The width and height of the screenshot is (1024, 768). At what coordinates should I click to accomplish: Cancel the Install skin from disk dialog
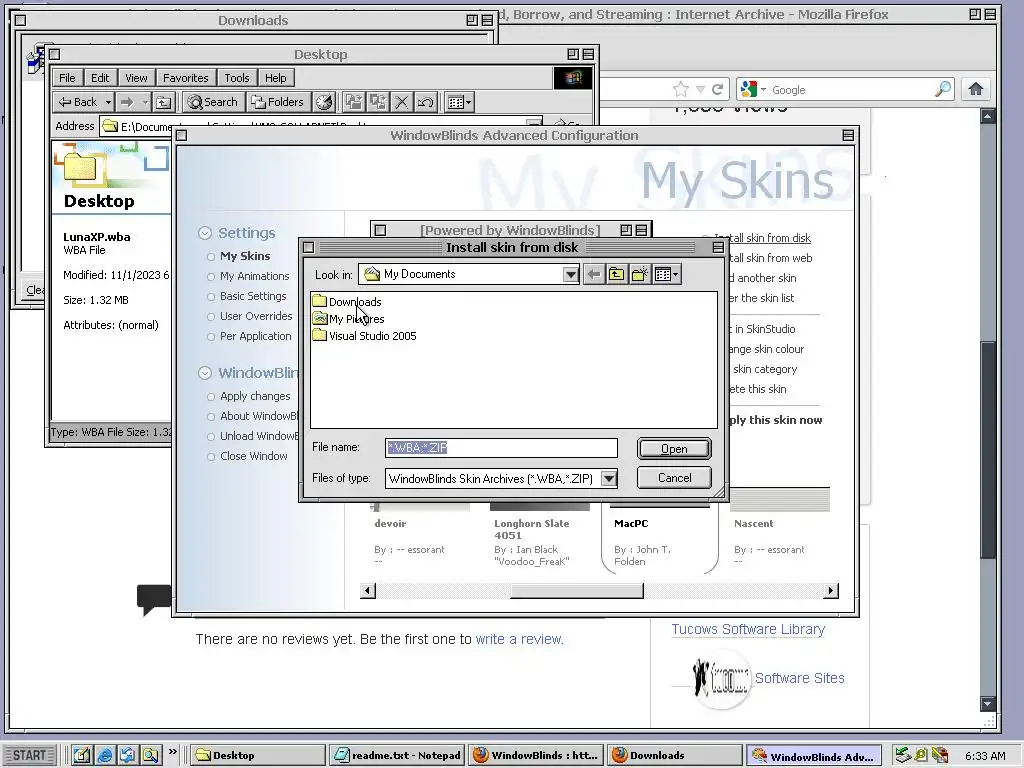pos(674,477)
